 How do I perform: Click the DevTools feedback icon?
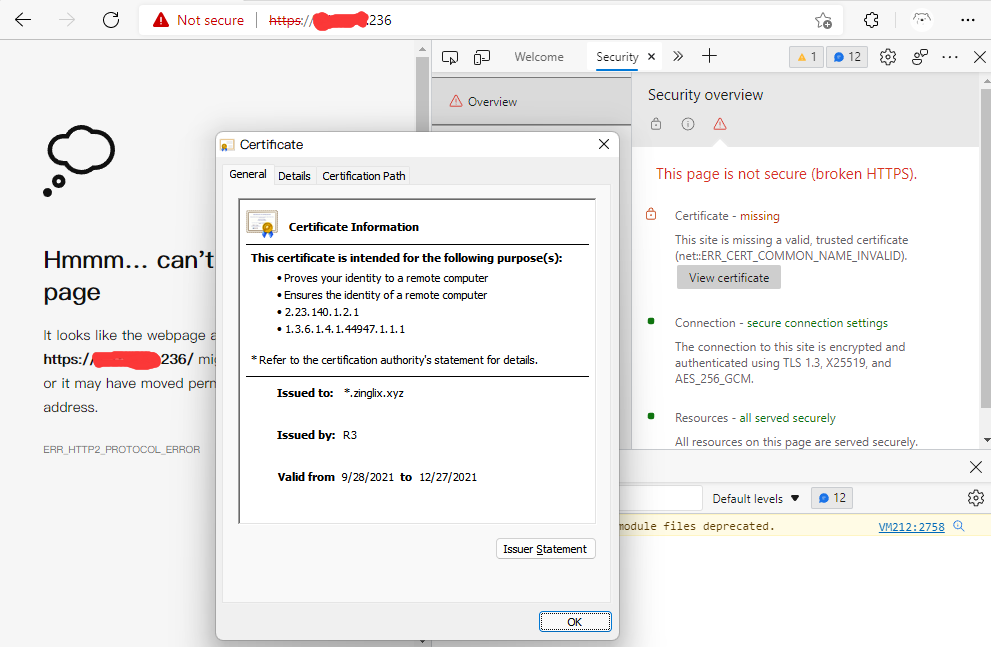pyautogui.click(x=919, y=57)
